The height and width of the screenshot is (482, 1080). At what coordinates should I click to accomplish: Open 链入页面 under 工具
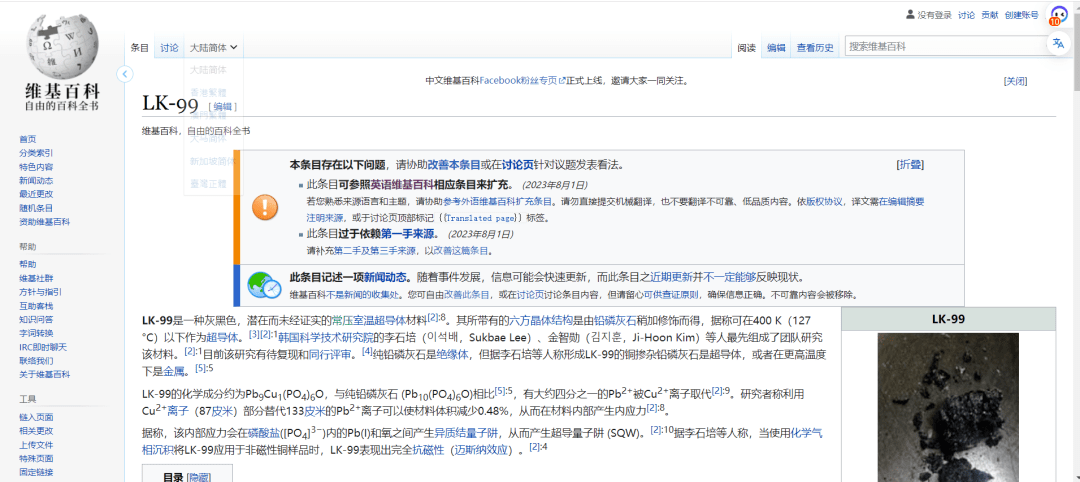point(36,417)
